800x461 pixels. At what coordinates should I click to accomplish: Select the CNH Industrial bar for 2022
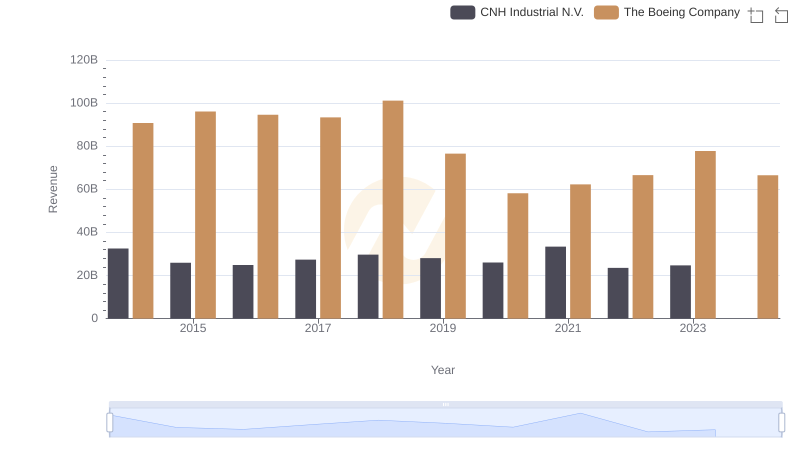pos(618,293)
